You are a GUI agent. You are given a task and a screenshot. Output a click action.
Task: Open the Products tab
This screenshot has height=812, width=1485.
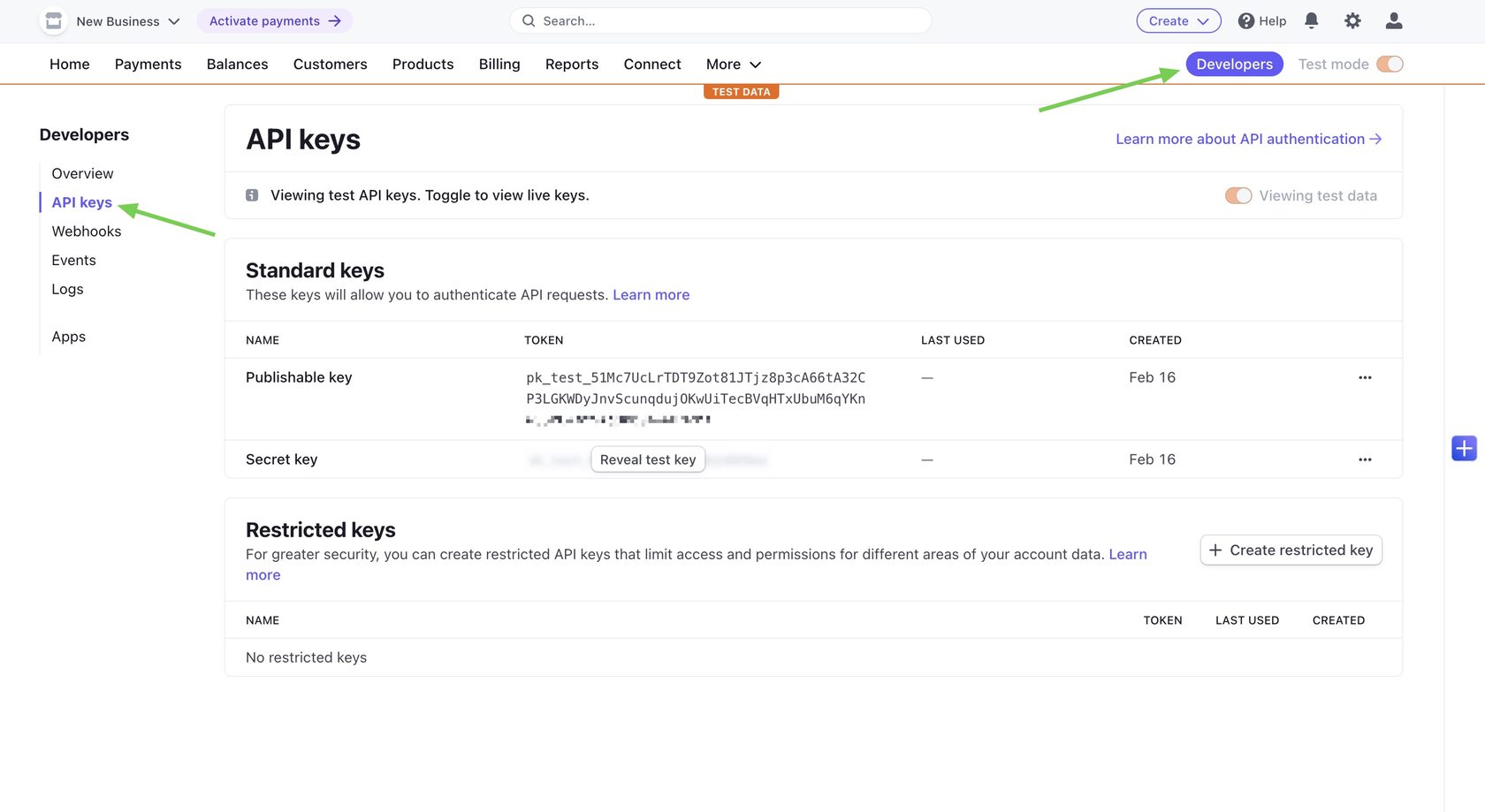[423, 64]
